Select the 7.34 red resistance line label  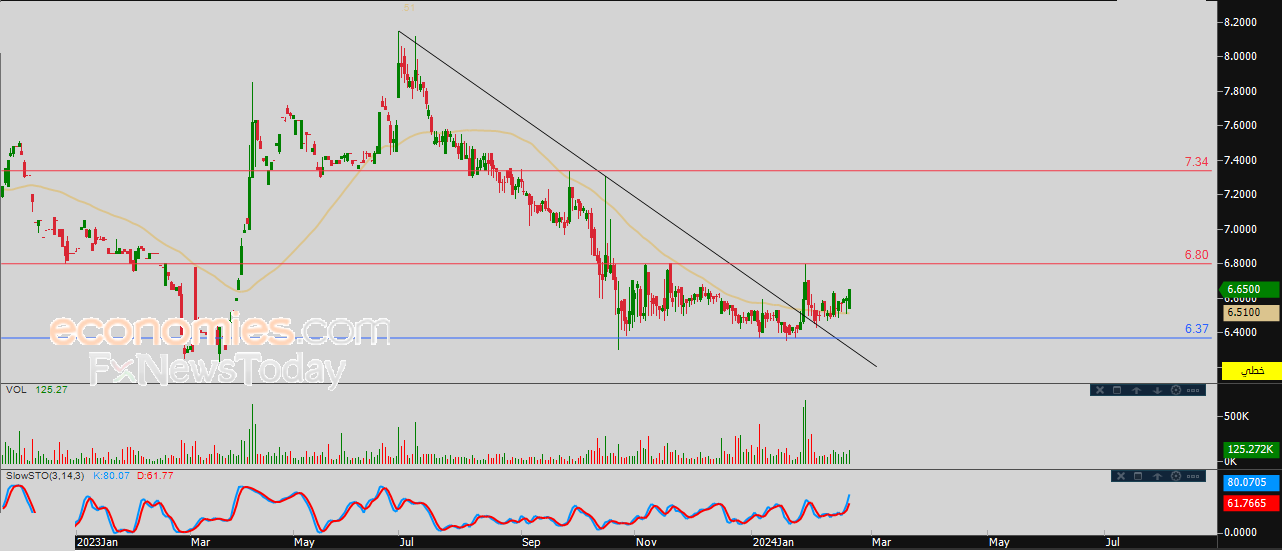1196,161
